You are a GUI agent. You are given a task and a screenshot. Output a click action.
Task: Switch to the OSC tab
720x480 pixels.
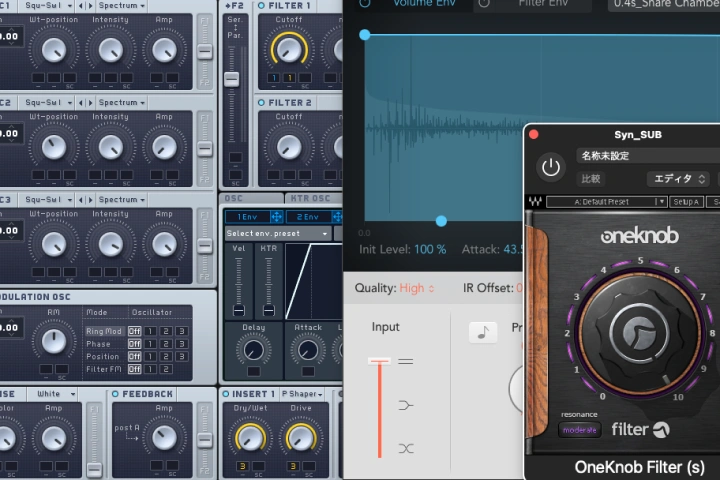[252, 198]
